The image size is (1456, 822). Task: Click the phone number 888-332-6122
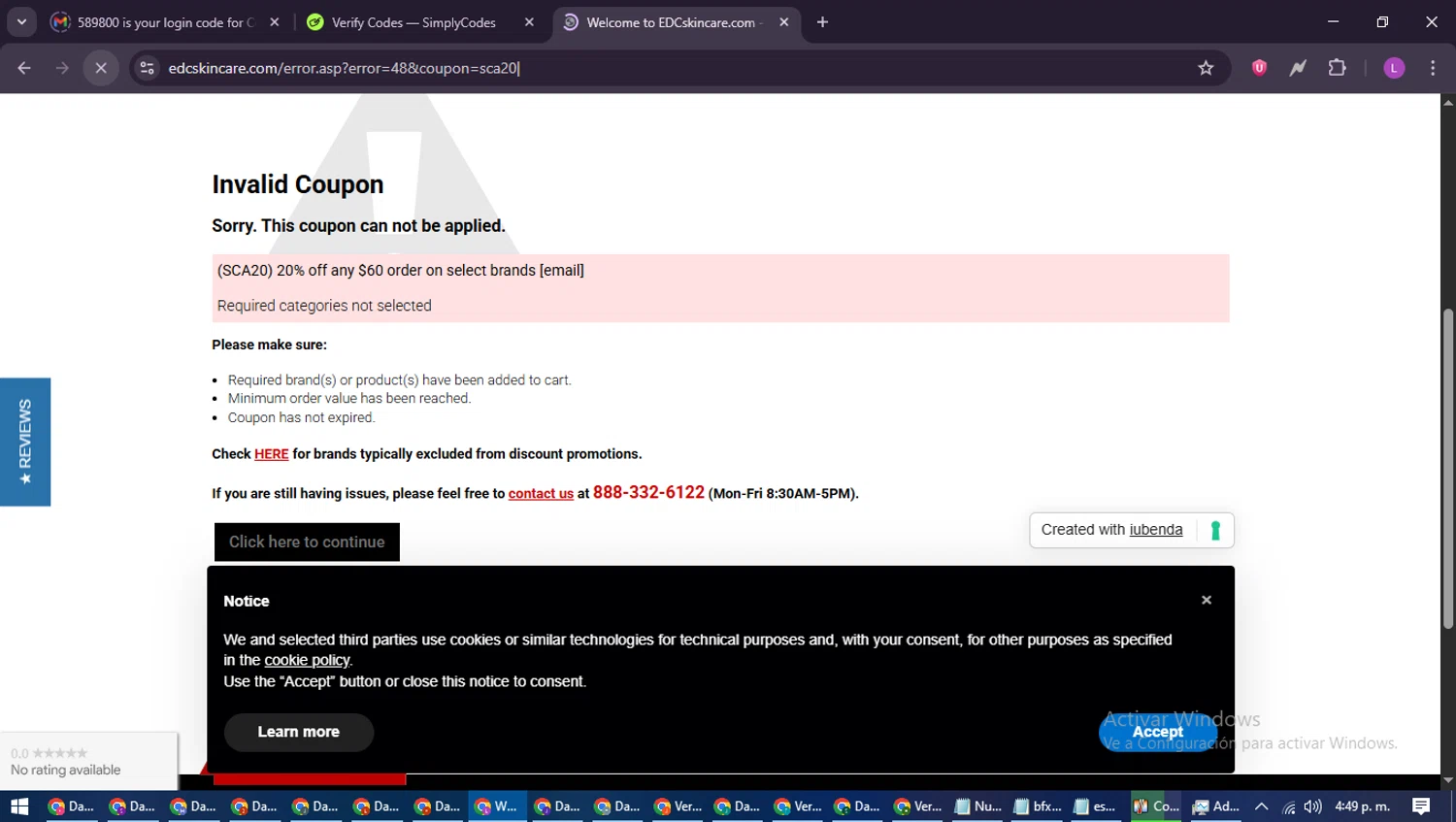tap(648, 492)
